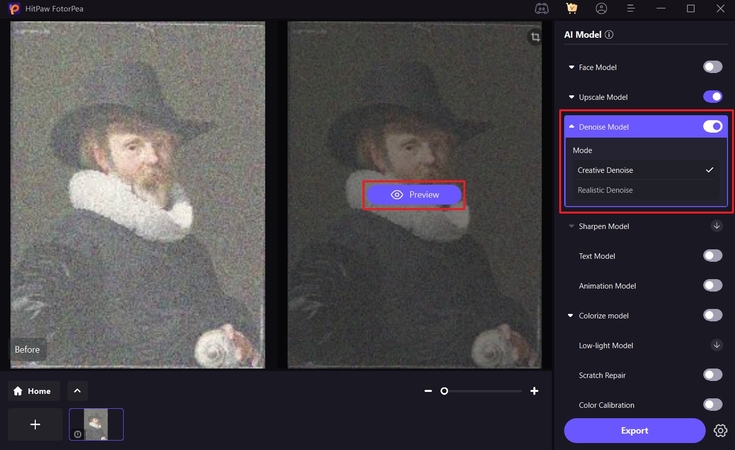
Task: Click the before portrait image
Action: 137,195
